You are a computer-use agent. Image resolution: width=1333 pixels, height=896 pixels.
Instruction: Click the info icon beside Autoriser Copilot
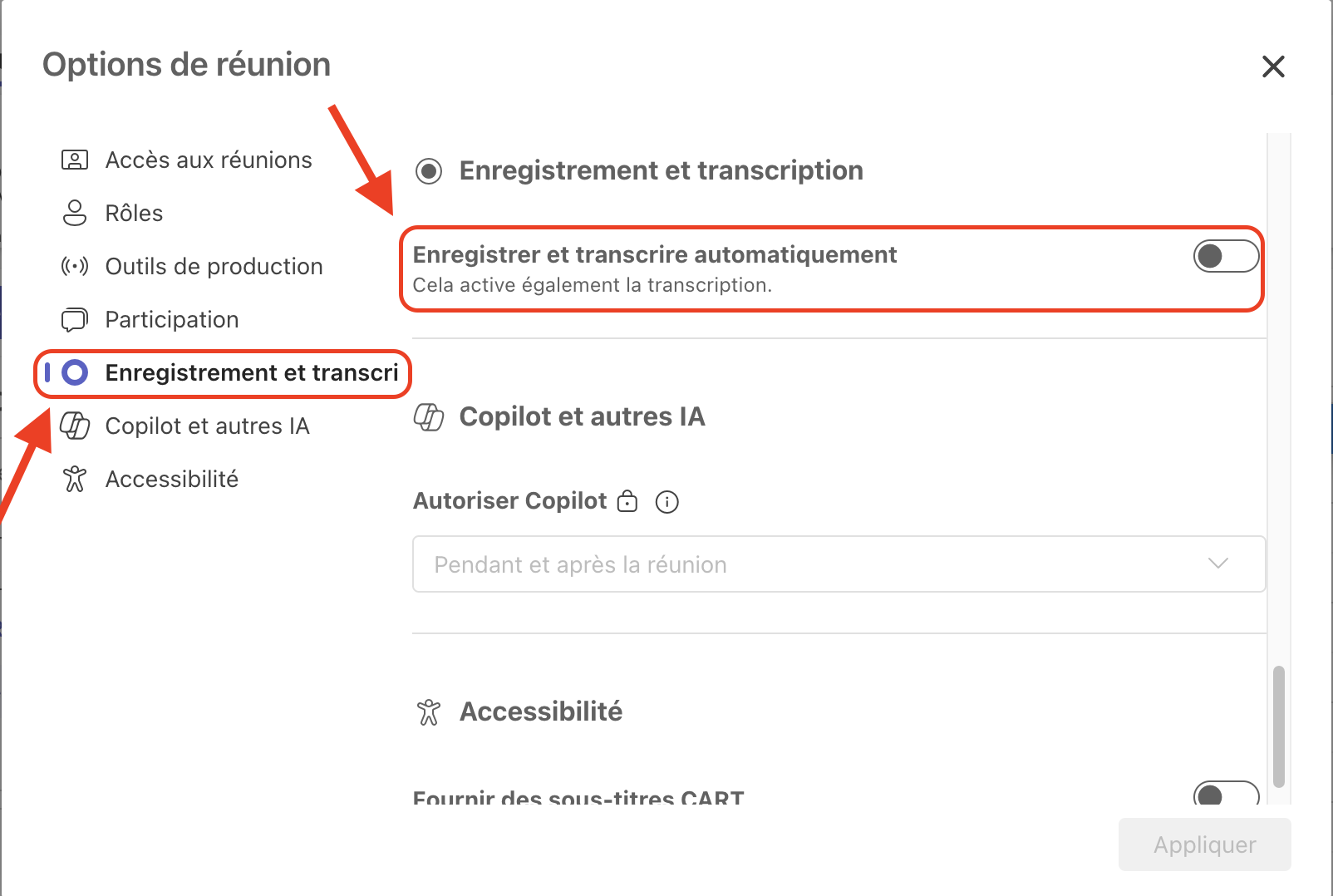tap(667, 502)
